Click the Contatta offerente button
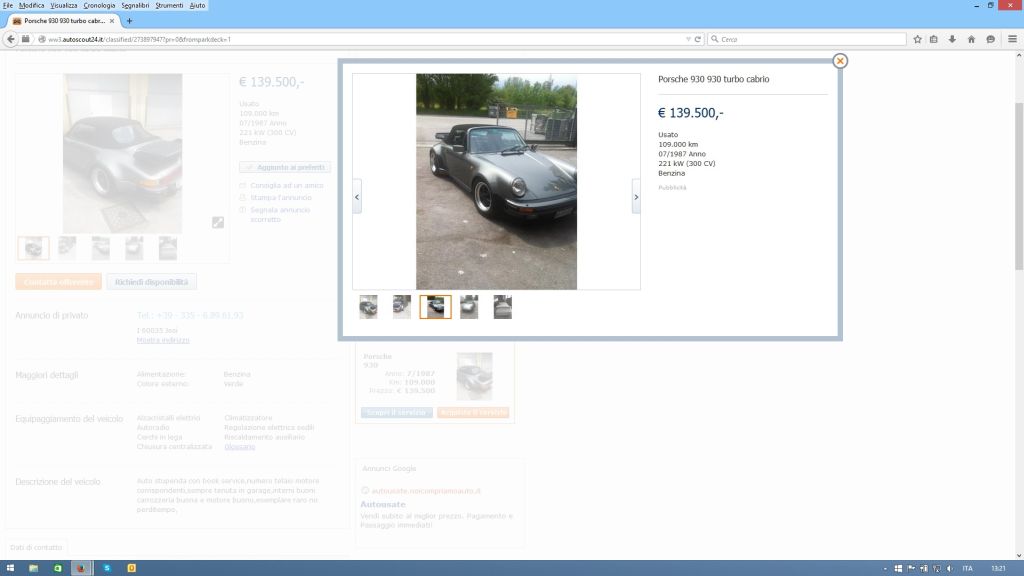Screen dimensions: 1024x576 pyautogui.click(x=59, y=282)
